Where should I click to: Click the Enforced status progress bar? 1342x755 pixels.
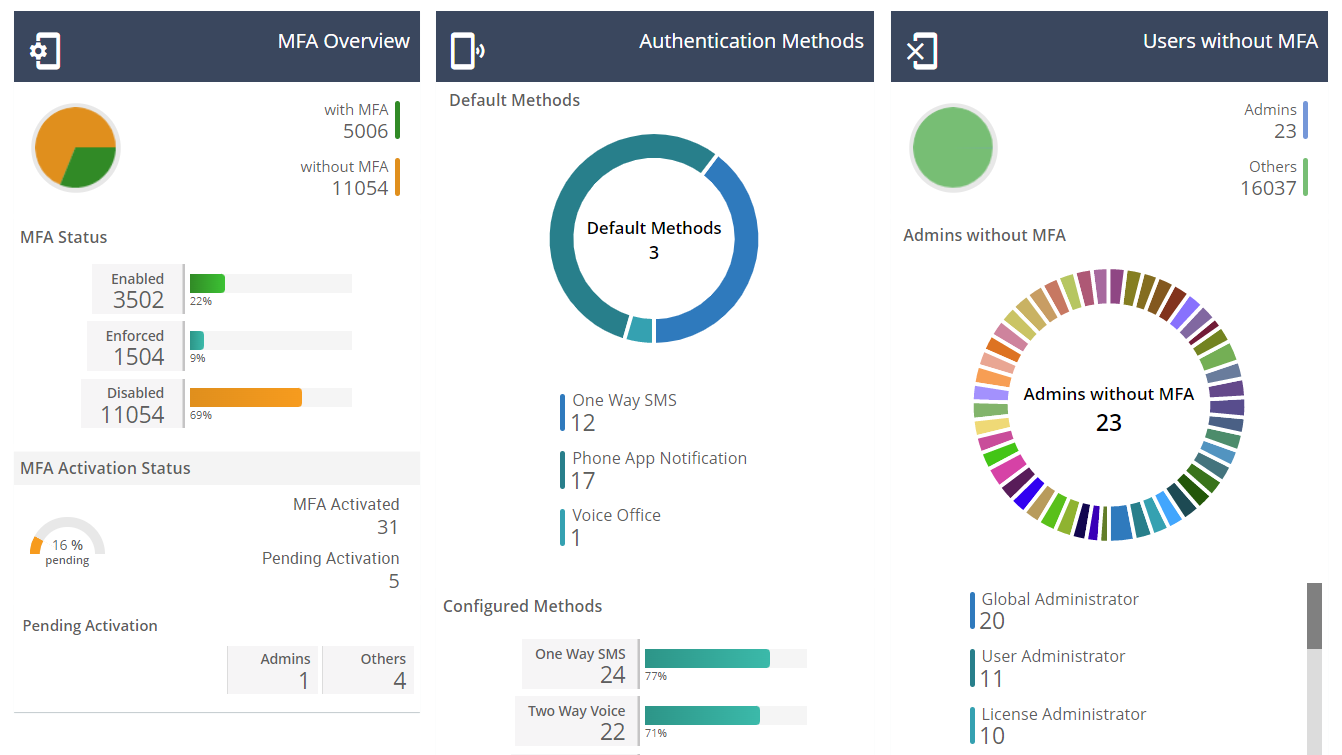(x=198, y=340)
